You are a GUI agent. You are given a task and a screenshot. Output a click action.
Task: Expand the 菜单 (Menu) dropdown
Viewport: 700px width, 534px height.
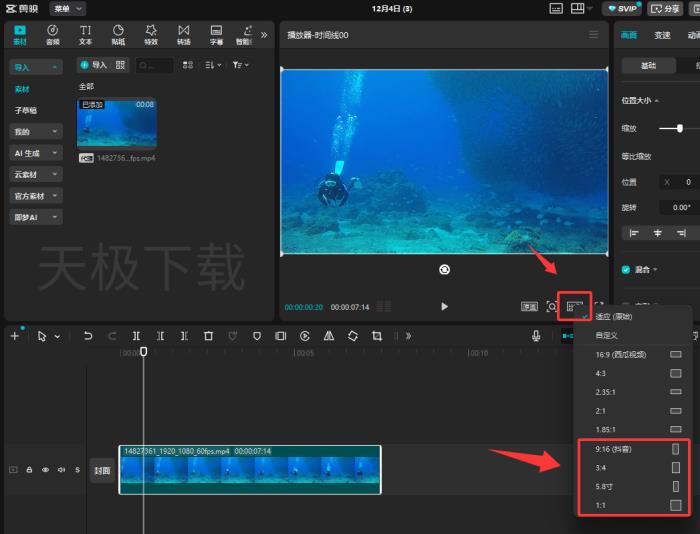click(x=67, y=8)
